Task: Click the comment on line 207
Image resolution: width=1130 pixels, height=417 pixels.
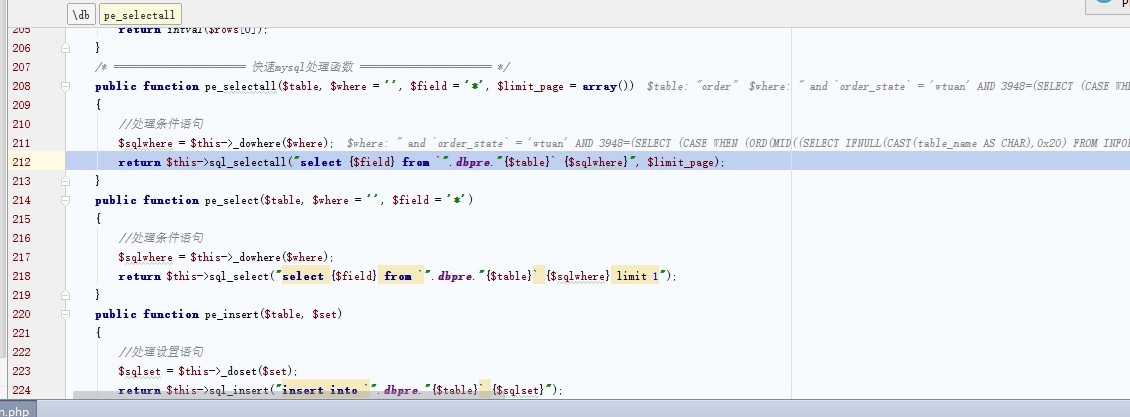Action: click(303, 67)
